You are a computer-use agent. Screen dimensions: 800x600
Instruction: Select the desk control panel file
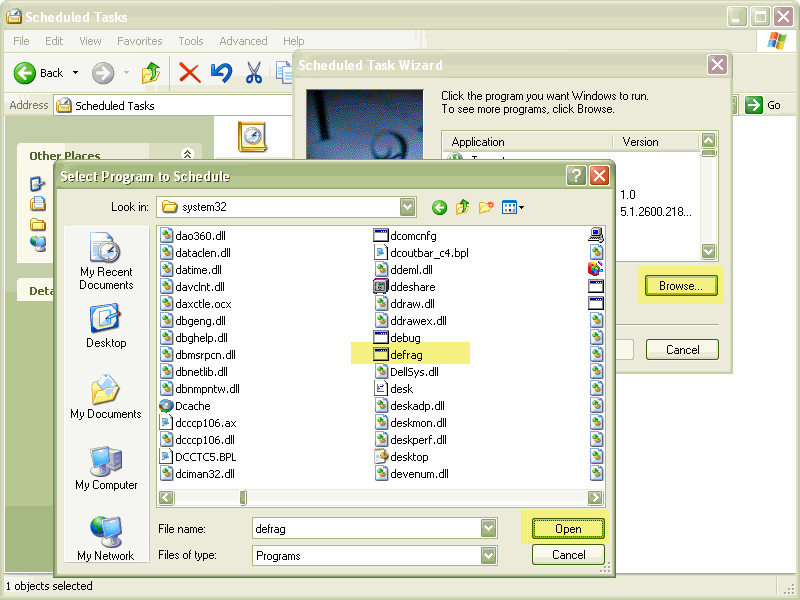coord(394,389)
